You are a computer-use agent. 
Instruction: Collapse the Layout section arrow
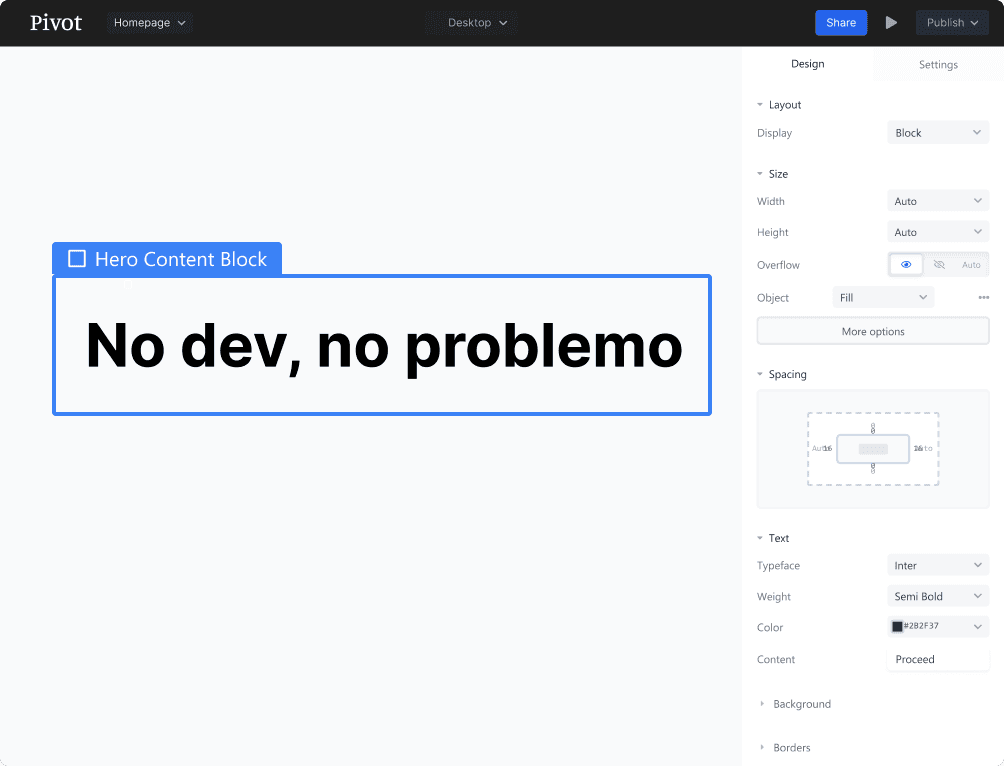760,105
